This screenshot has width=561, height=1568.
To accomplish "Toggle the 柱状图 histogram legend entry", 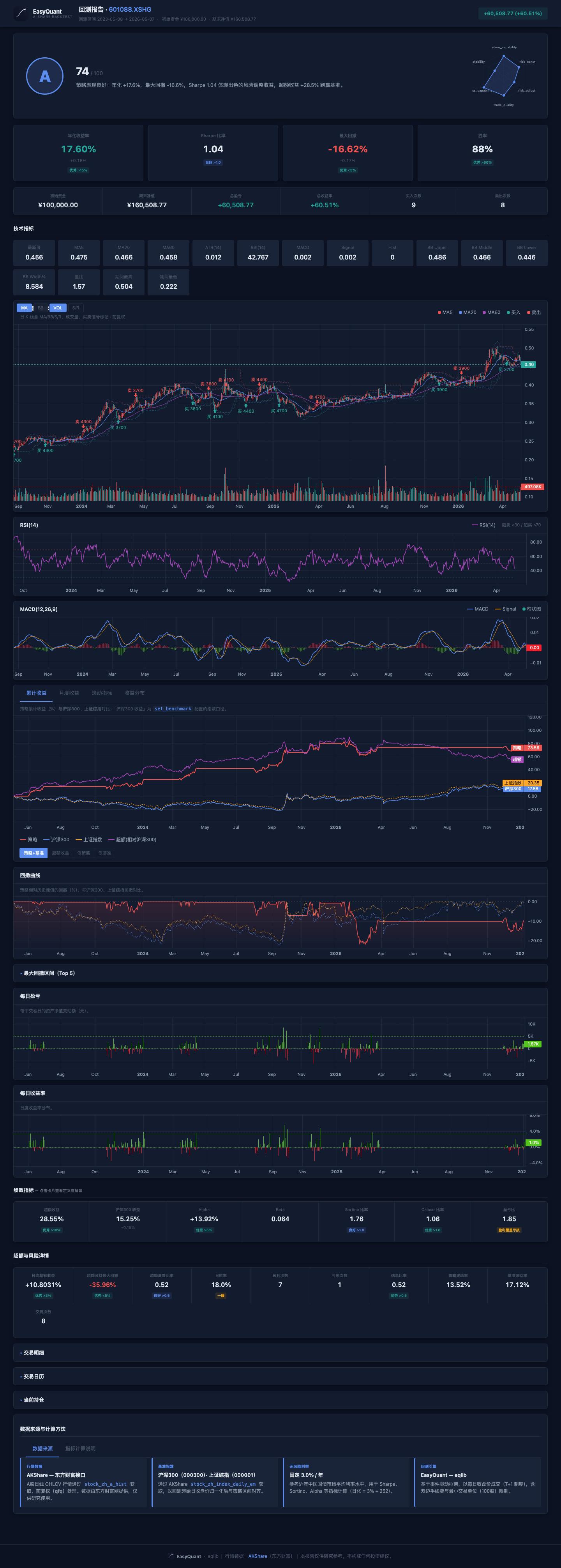I will (531, 609).
